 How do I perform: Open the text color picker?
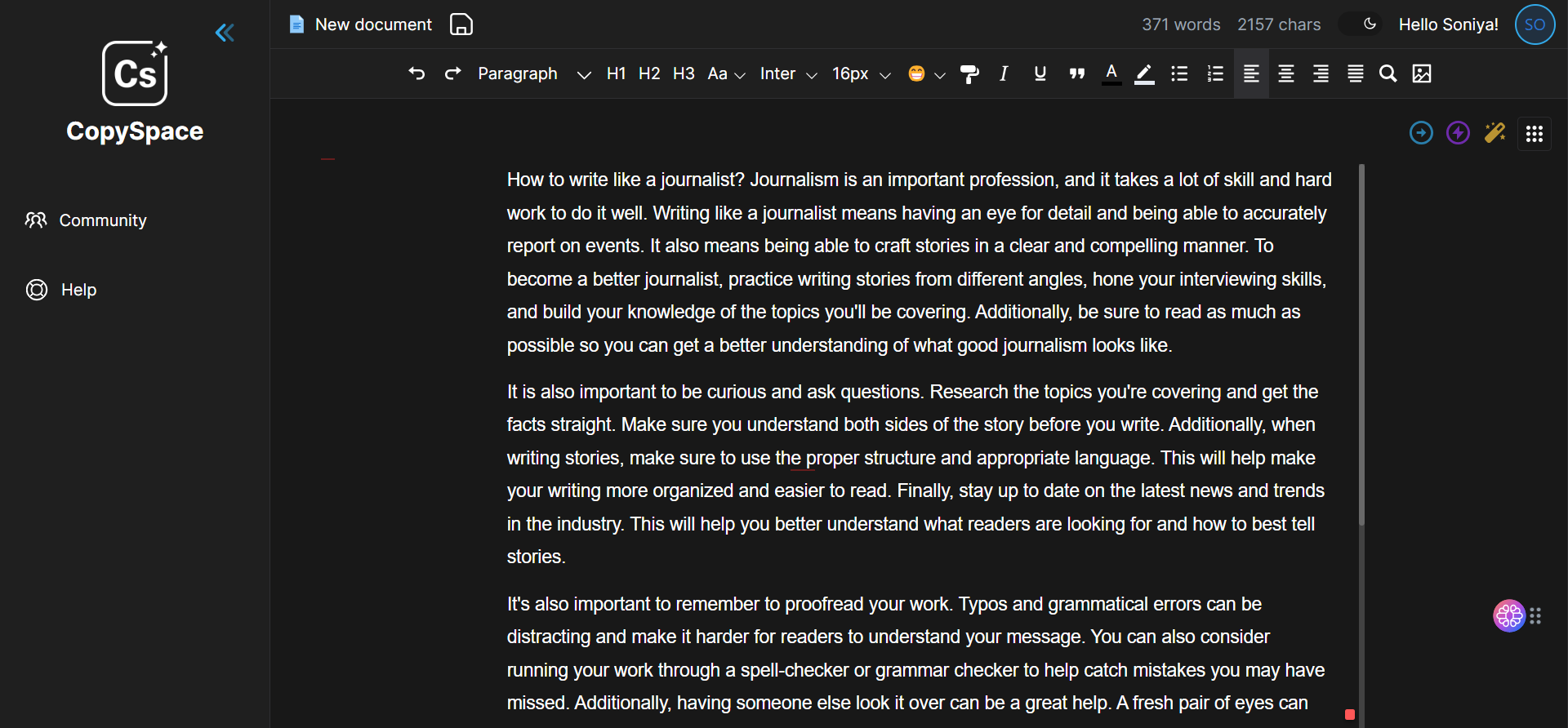(x=1111, y=73)
